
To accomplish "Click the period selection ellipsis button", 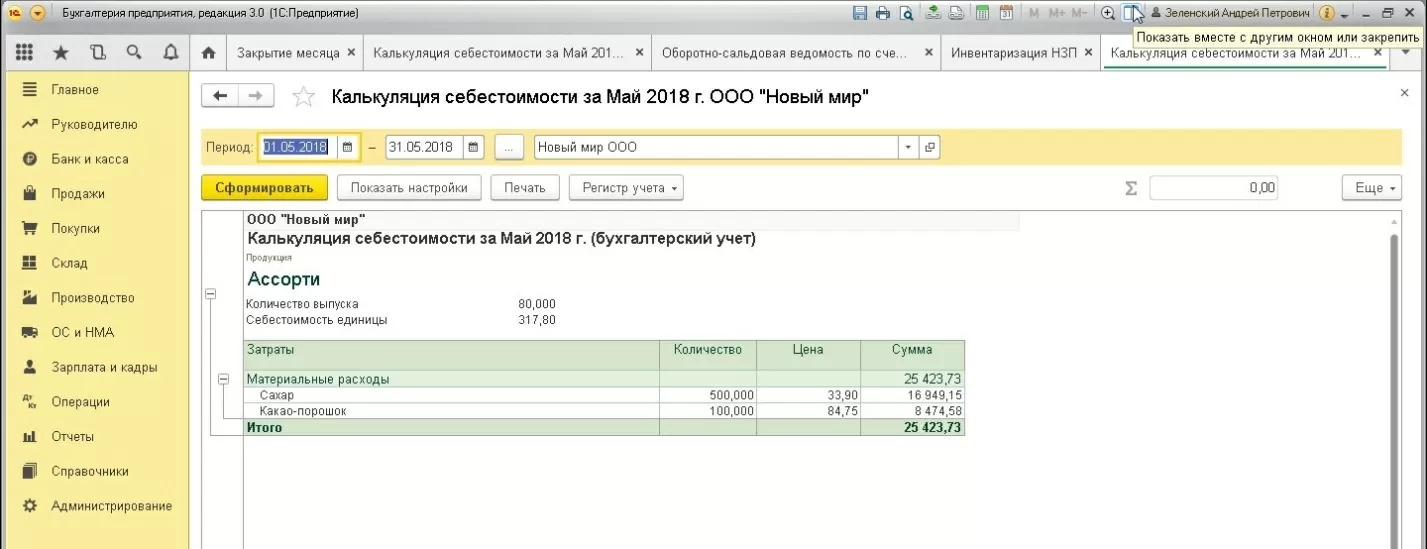I will click(509, 147).
